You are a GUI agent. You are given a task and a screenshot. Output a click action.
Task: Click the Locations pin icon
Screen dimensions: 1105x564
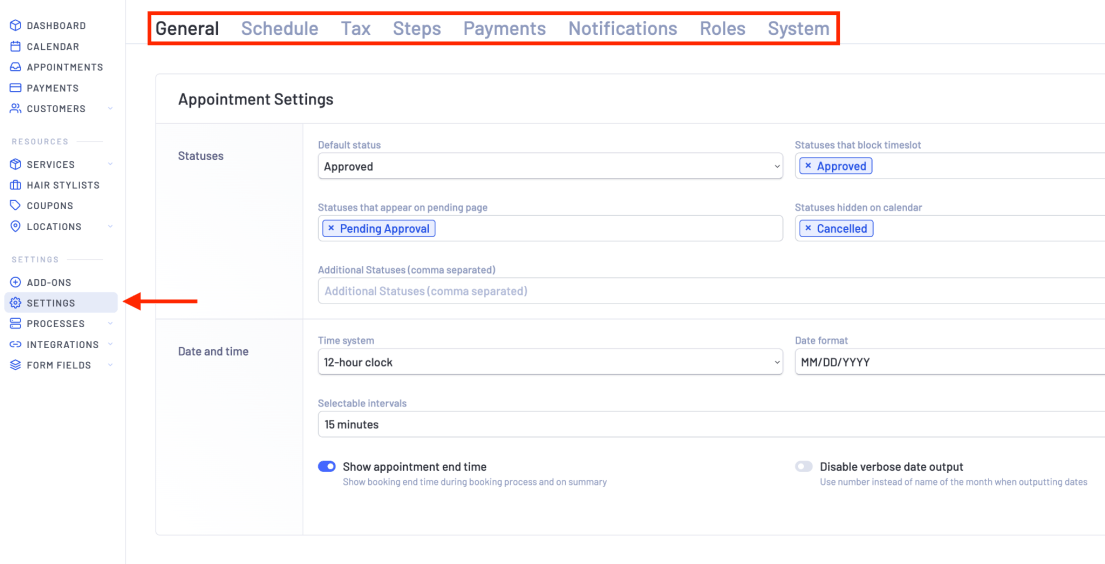(x=16, y=226)
